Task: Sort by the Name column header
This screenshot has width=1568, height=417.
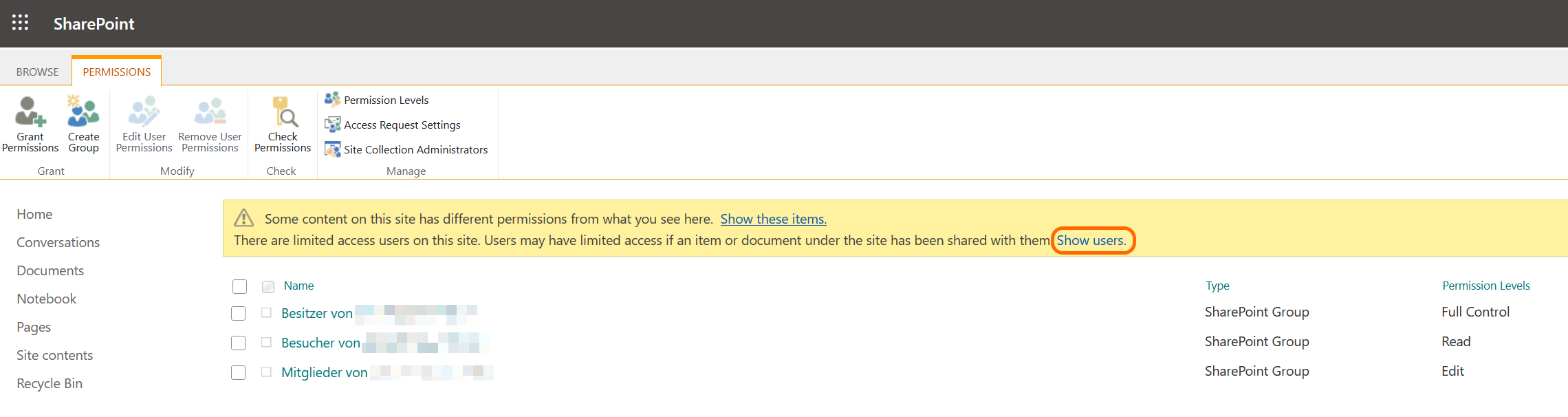Action: click(298, 286)
